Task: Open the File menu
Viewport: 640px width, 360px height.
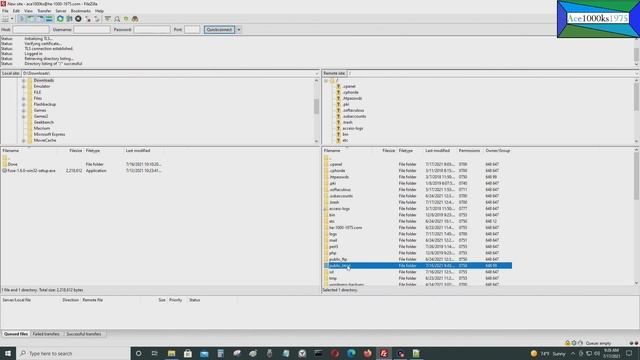Action: point(5,11)
